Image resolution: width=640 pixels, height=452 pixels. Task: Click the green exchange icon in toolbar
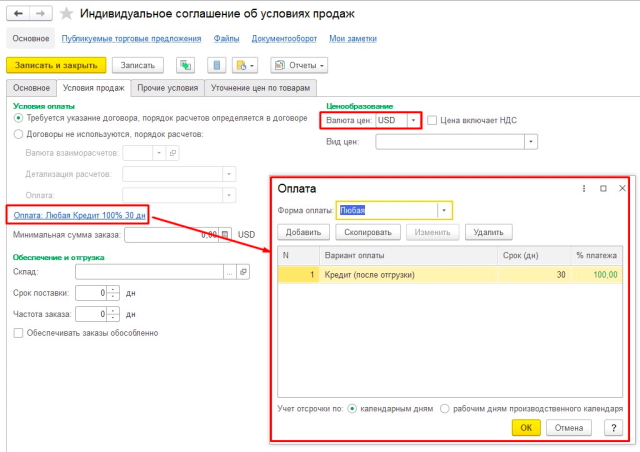tap(185, 65)
